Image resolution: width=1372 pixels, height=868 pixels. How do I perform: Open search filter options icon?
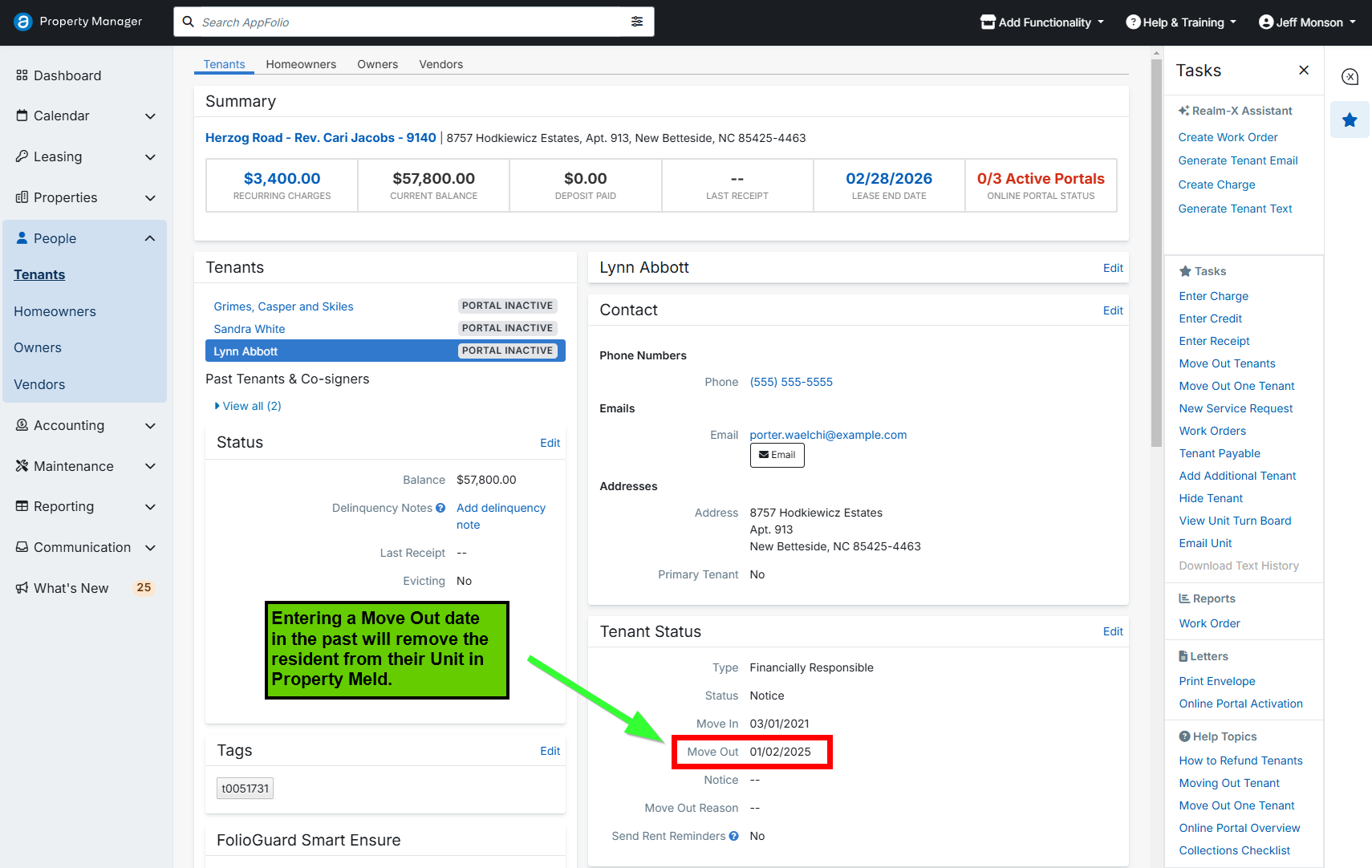coord(636,22)
